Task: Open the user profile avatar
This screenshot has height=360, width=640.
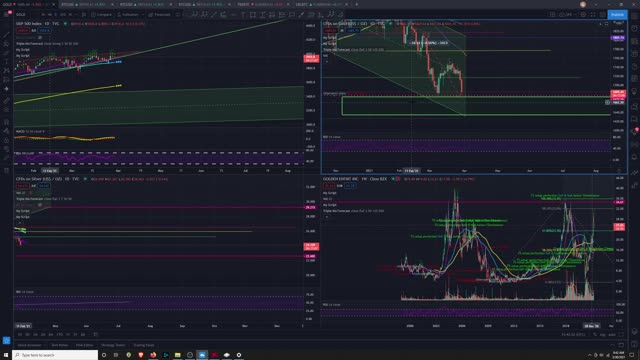Action: (583, 4)
